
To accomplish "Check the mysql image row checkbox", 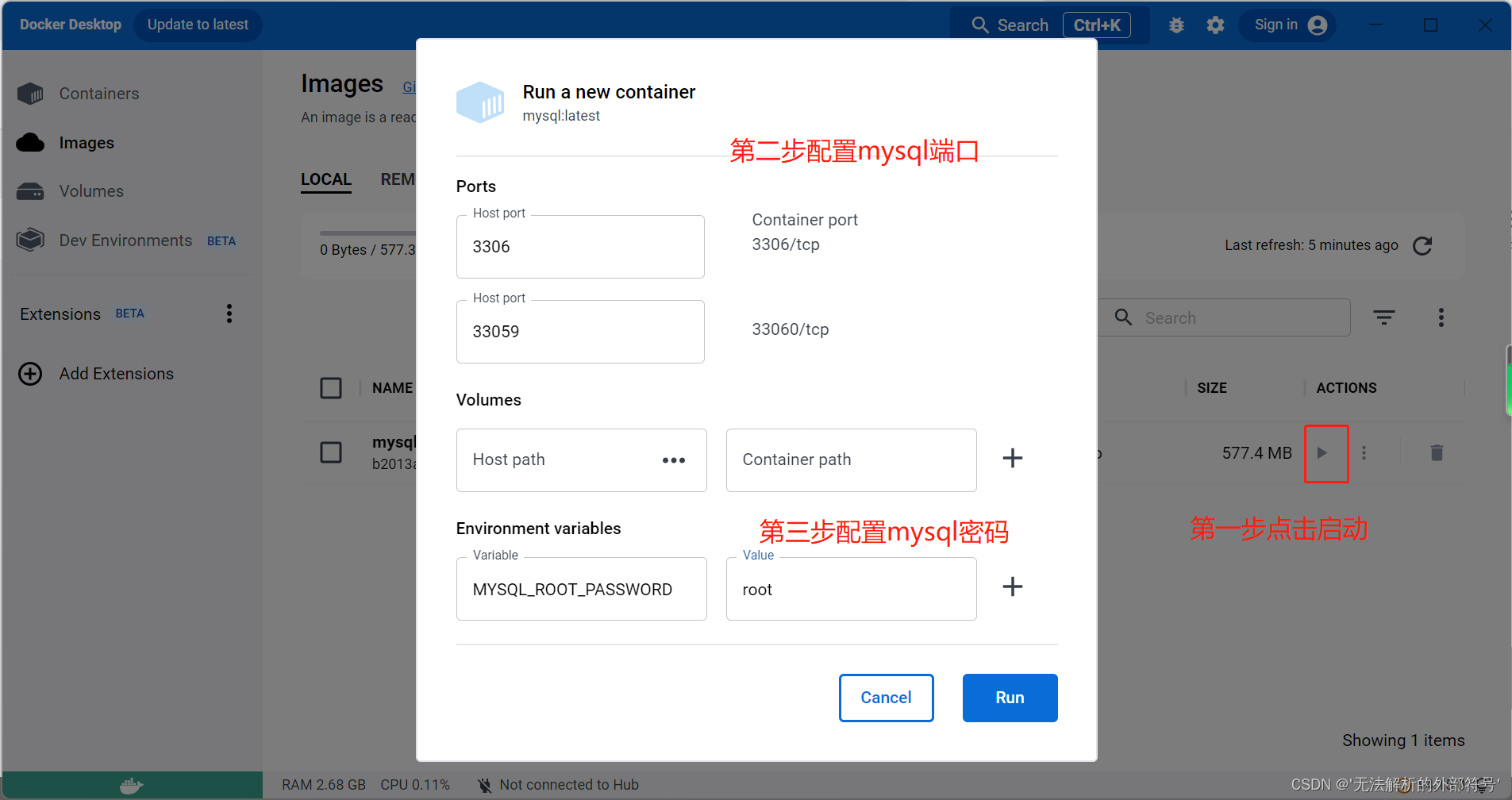I will pyautogui.click(x=331, y=452).
